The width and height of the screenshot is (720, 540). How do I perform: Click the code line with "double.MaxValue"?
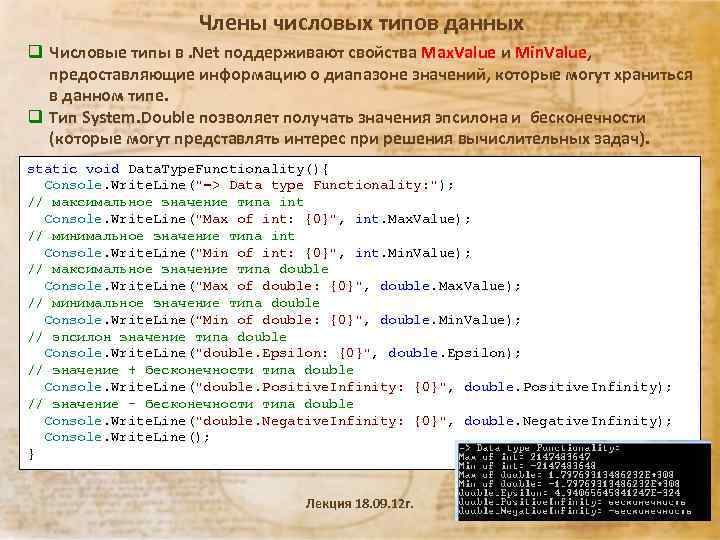coord(282,287)
